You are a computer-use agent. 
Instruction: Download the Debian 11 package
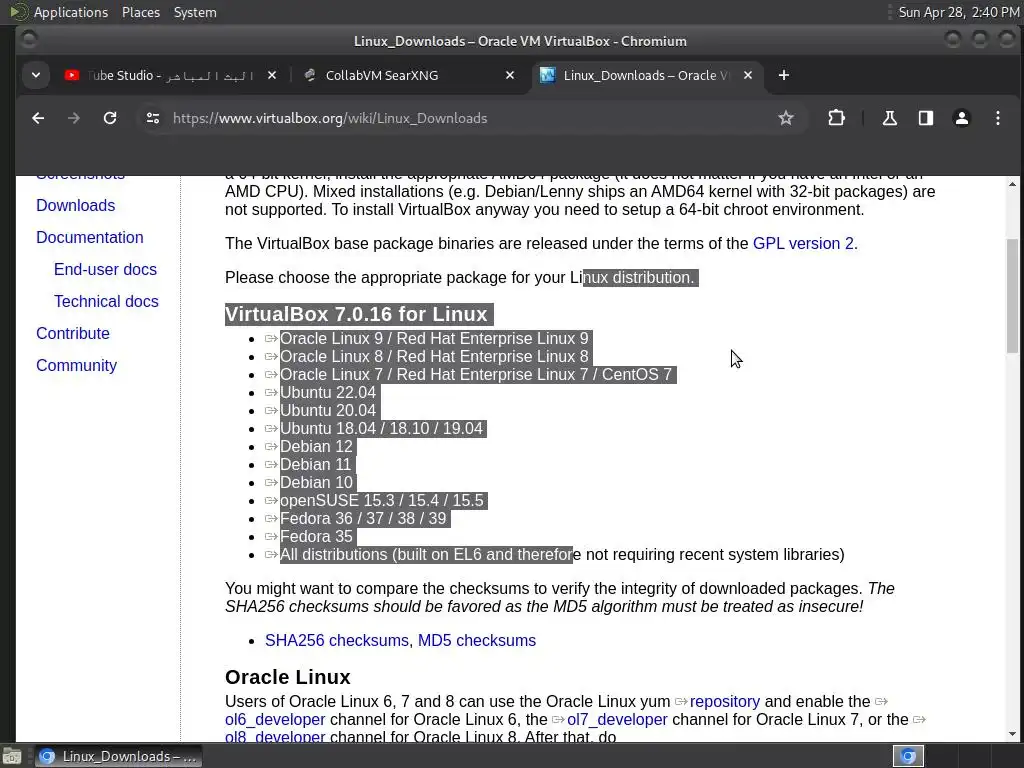[315, 464]
